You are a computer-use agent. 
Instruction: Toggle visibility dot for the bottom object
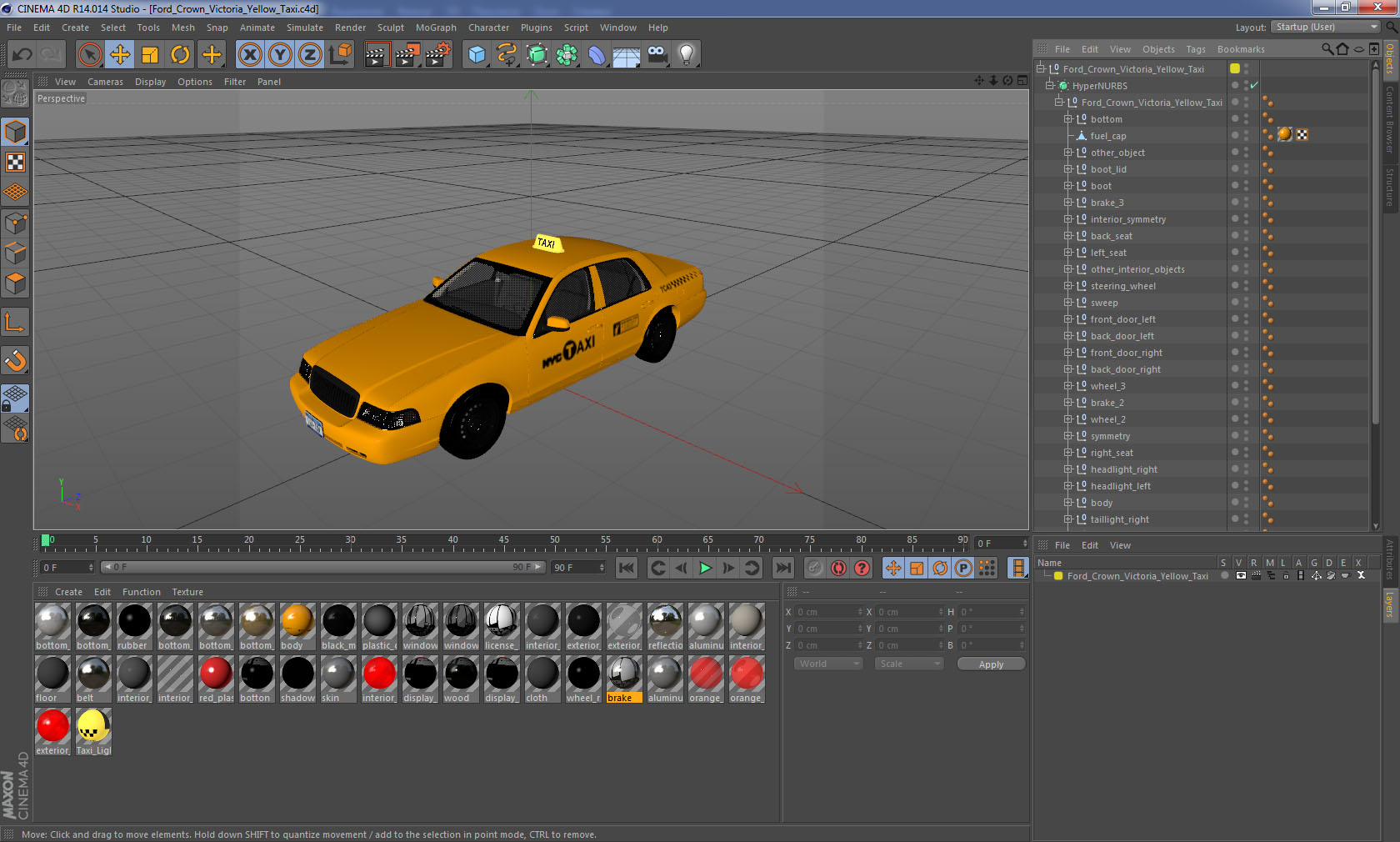1235,118
